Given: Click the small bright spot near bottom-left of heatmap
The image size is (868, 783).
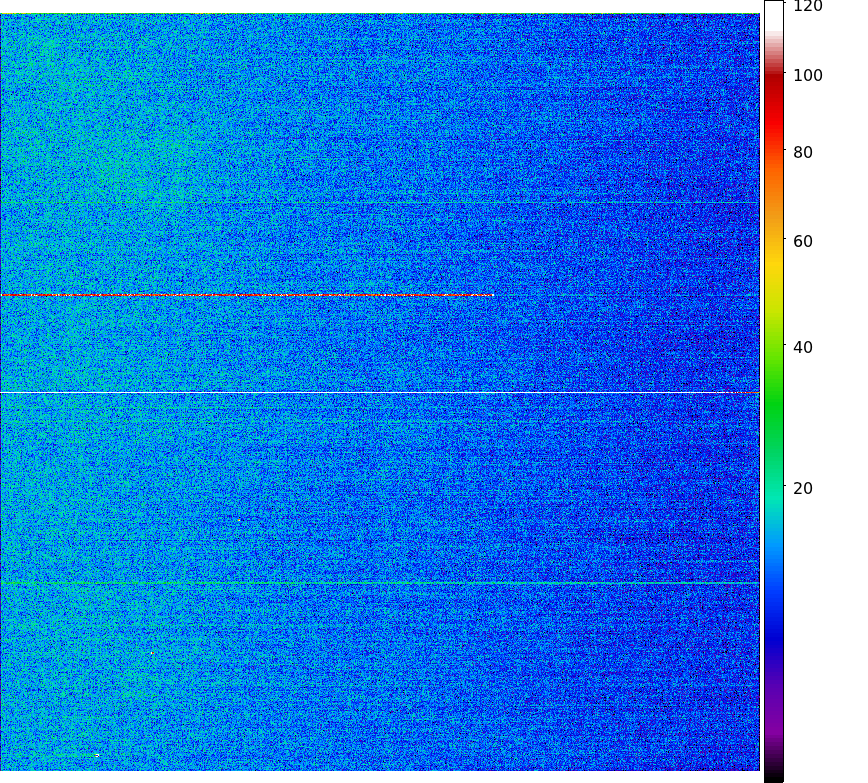Looking at the screenshot, I should tap(97, 755).
